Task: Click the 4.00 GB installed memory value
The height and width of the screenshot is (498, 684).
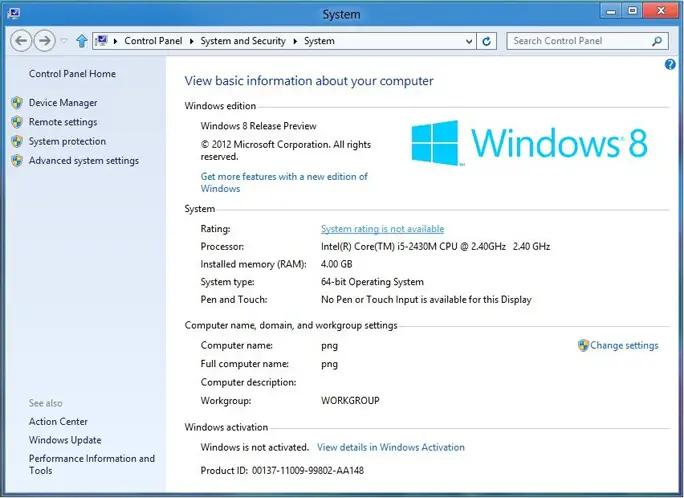Action: [337, 264]
